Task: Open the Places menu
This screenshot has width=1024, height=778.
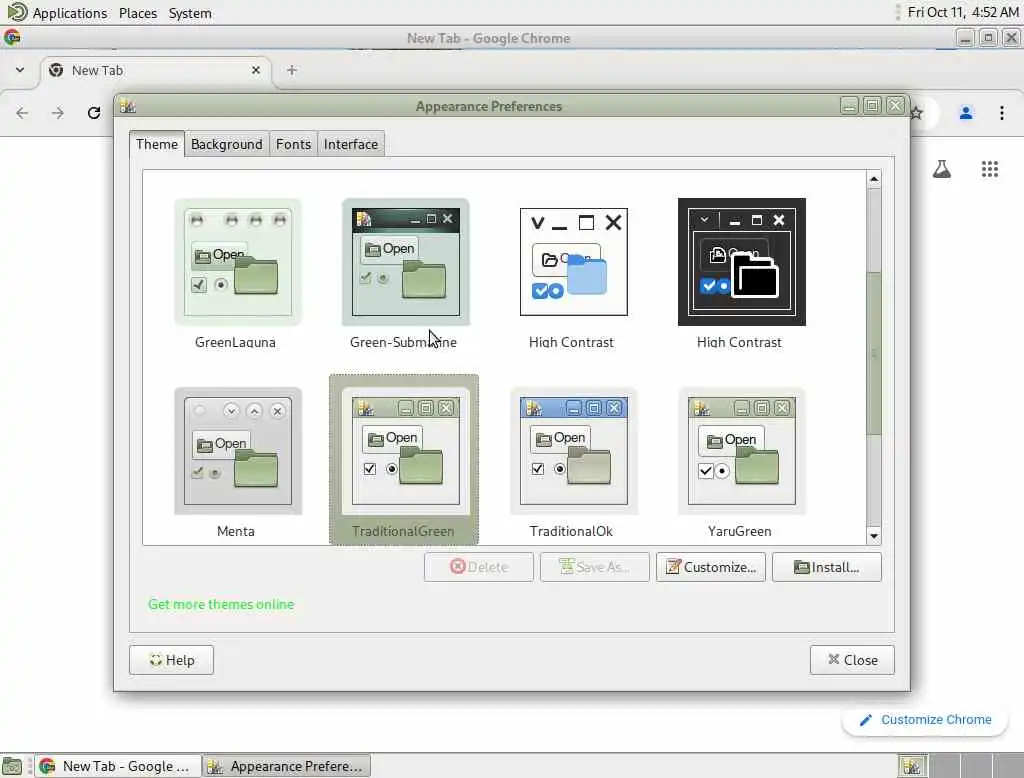Action: [x=138, y=13]
